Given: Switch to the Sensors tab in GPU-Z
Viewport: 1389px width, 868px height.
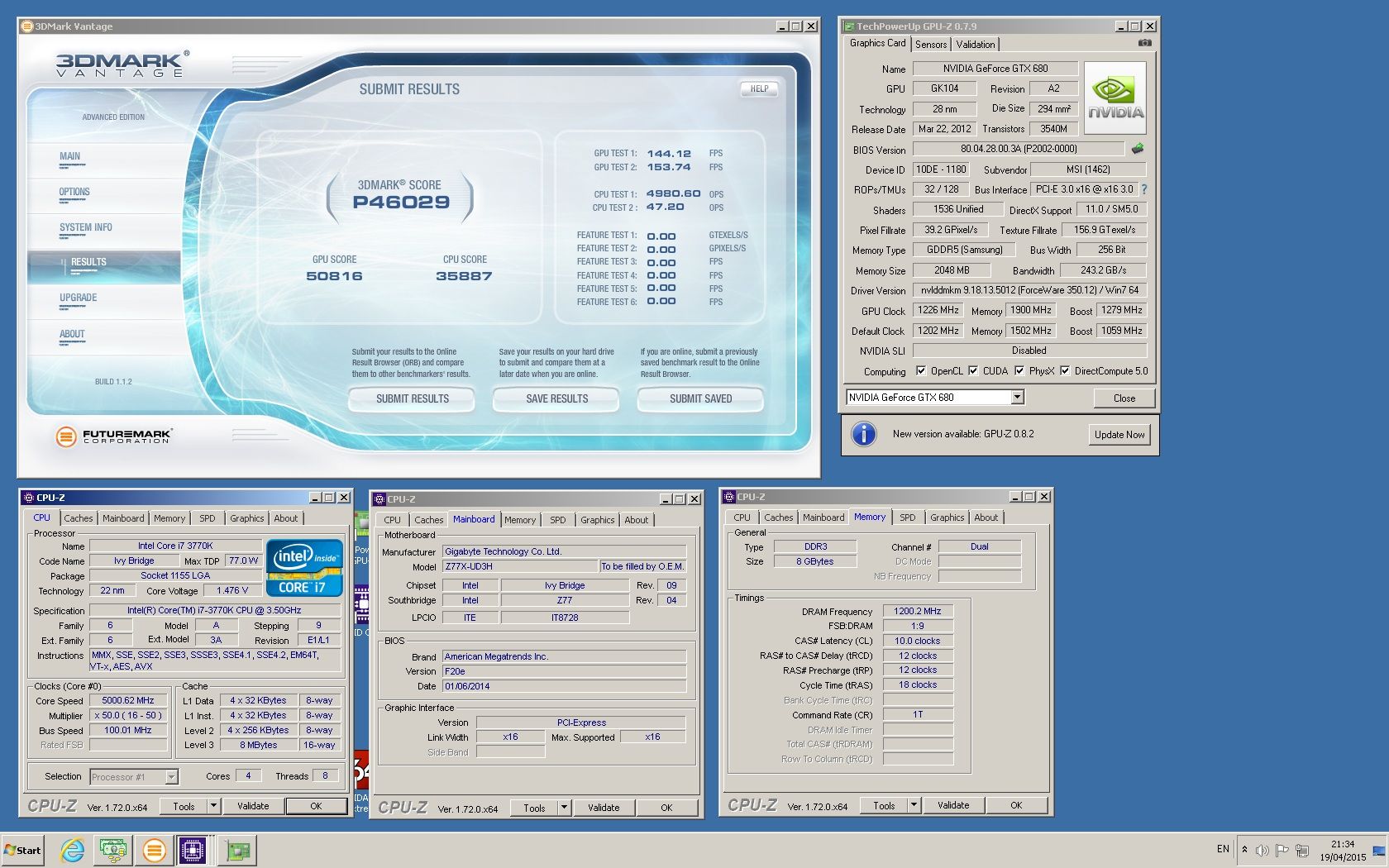Looking at the screenshot, I should point(931,45).
